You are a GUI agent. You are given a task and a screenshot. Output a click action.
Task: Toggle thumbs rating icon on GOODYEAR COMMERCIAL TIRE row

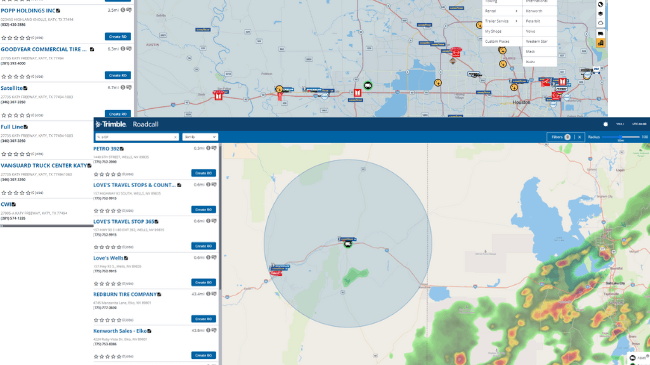129,49
